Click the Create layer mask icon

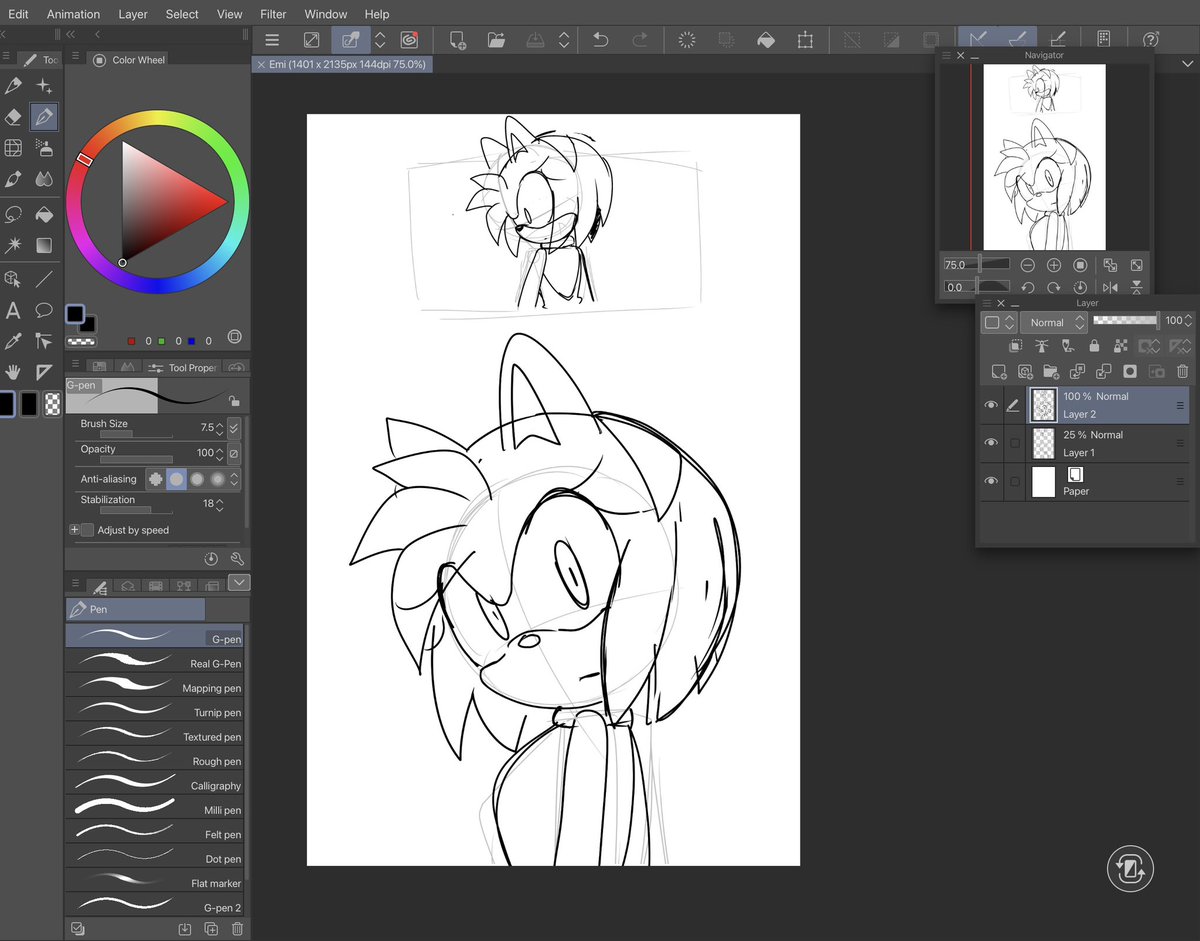[1129, 371]
